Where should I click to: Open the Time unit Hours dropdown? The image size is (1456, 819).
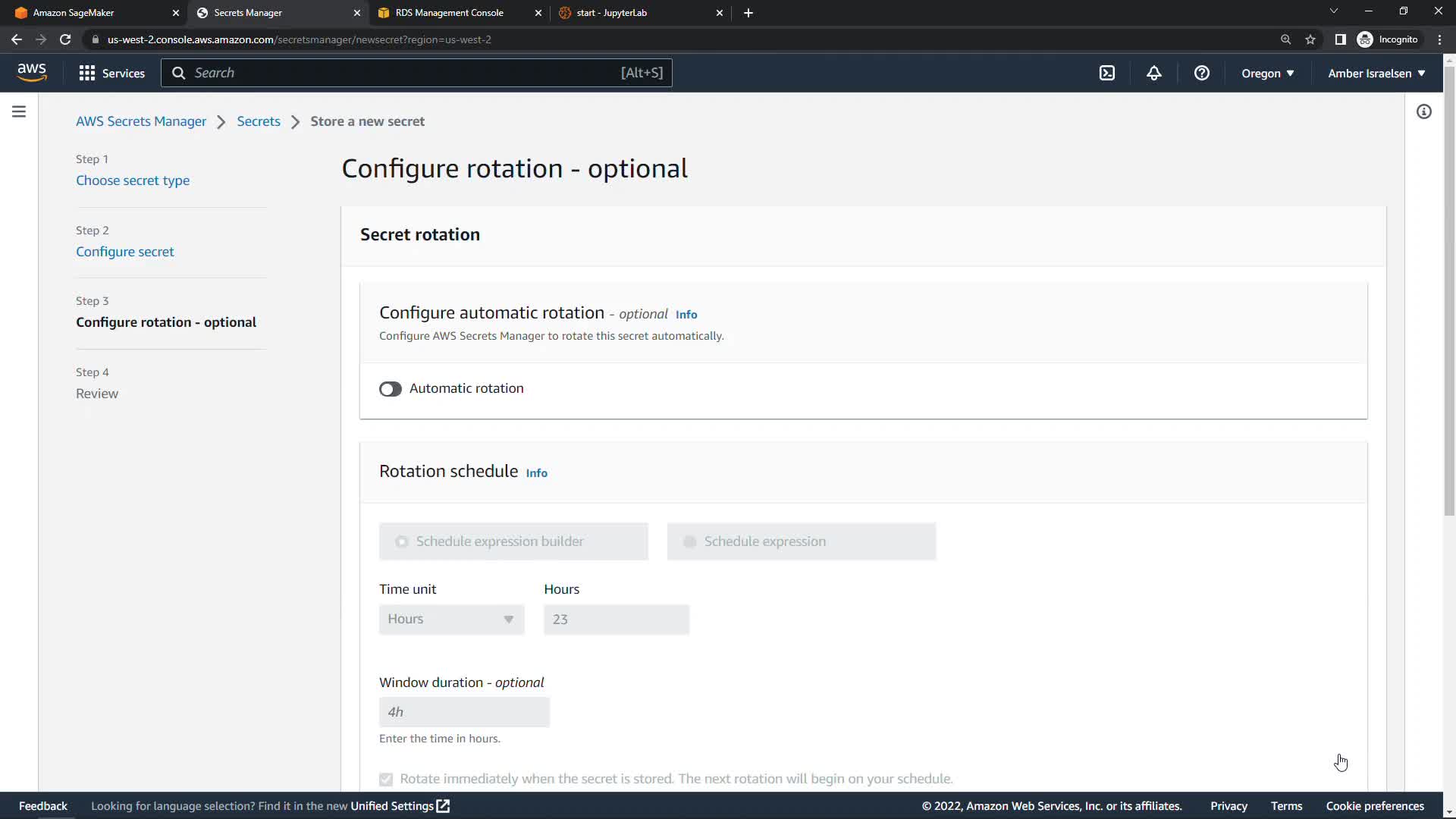(x=451, y=619)
